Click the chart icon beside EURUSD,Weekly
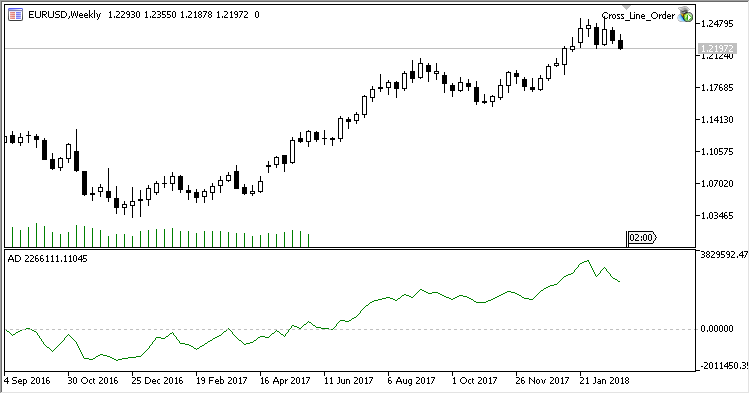This screenshot has height=394, width=750. pos(15,15)
